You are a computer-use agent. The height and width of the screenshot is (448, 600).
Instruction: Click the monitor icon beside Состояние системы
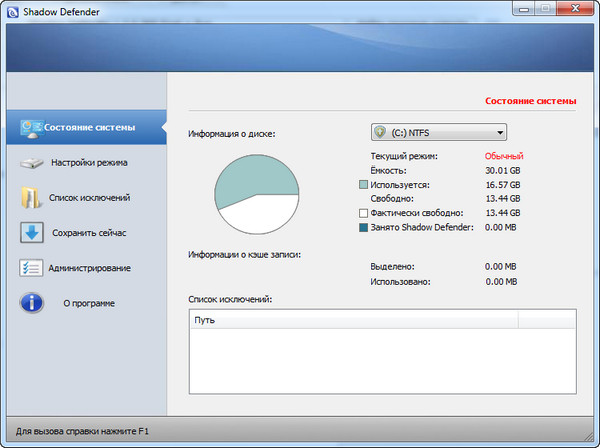[x=32, y=127]
